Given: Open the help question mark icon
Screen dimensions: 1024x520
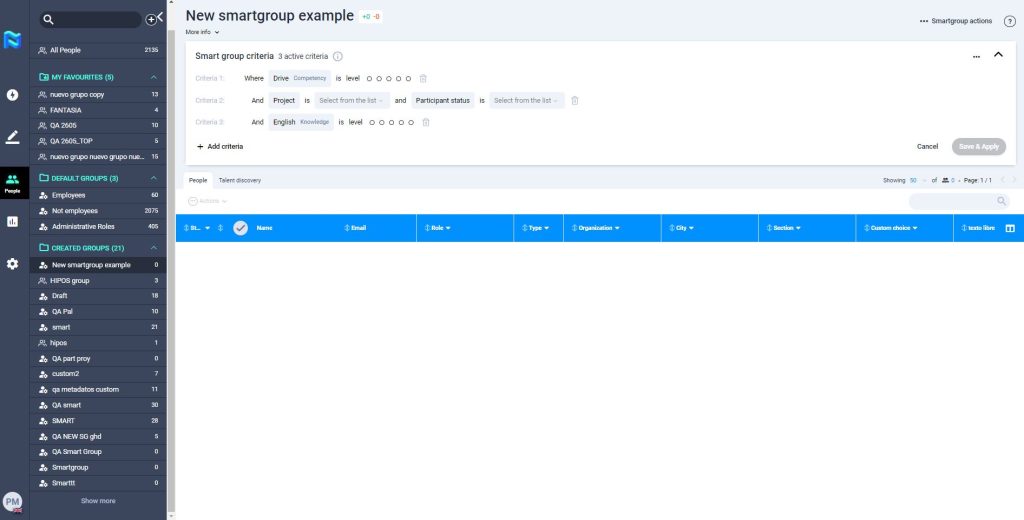Looking at the screenshot, I should 1009,21.
